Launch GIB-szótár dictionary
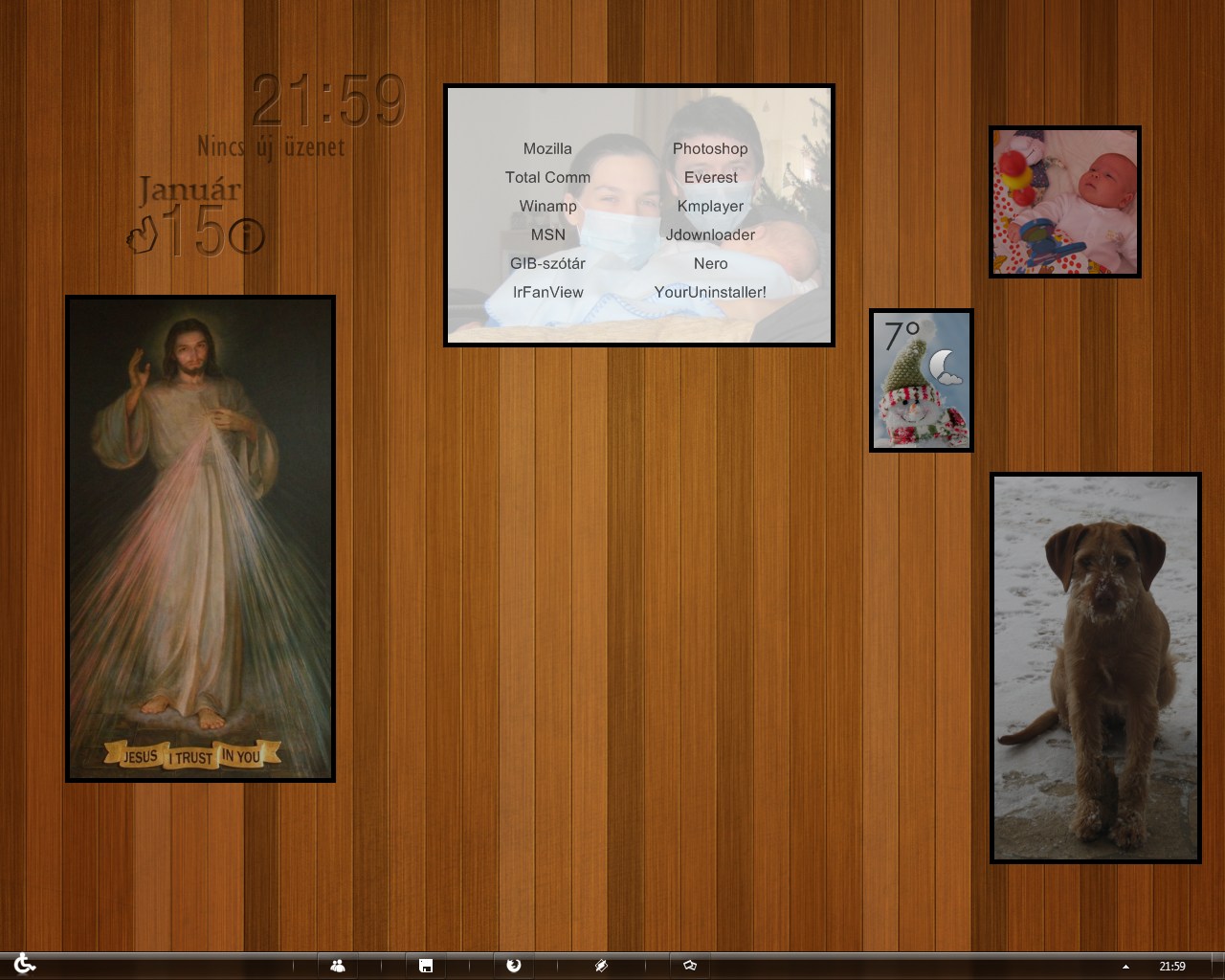Image resolution: width=1225 pixels, height=980 pixels. tap(547, 263)
